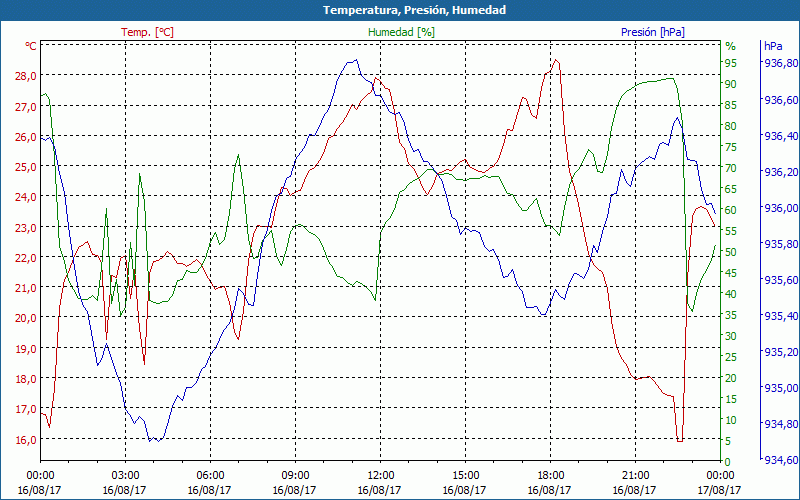Click the 09:00 time axis label
This screenshot has width=800, height=500.
(295, 476)
